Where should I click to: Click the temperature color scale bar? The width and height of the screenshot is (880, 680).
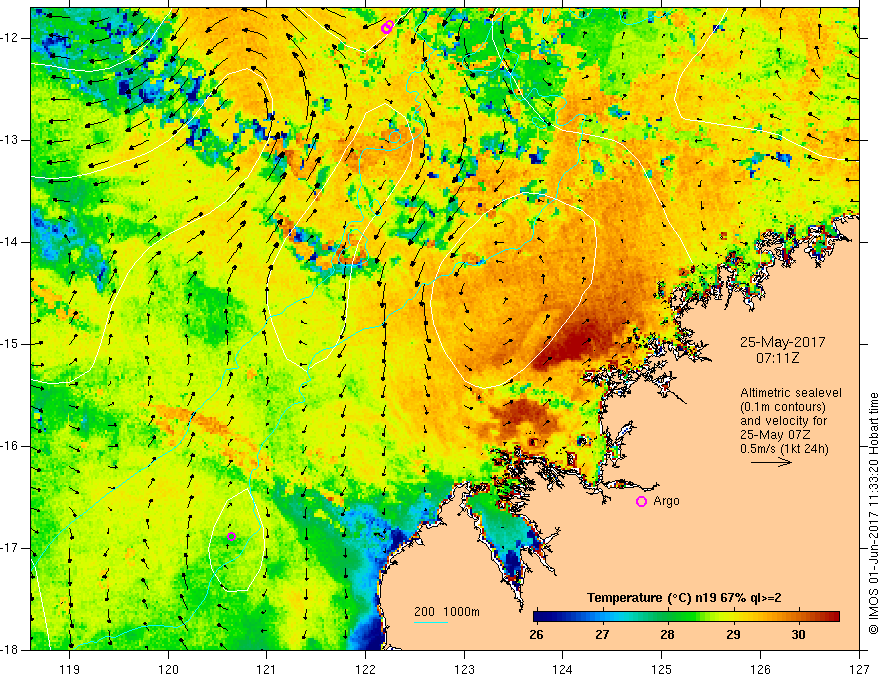coord(686,616)
